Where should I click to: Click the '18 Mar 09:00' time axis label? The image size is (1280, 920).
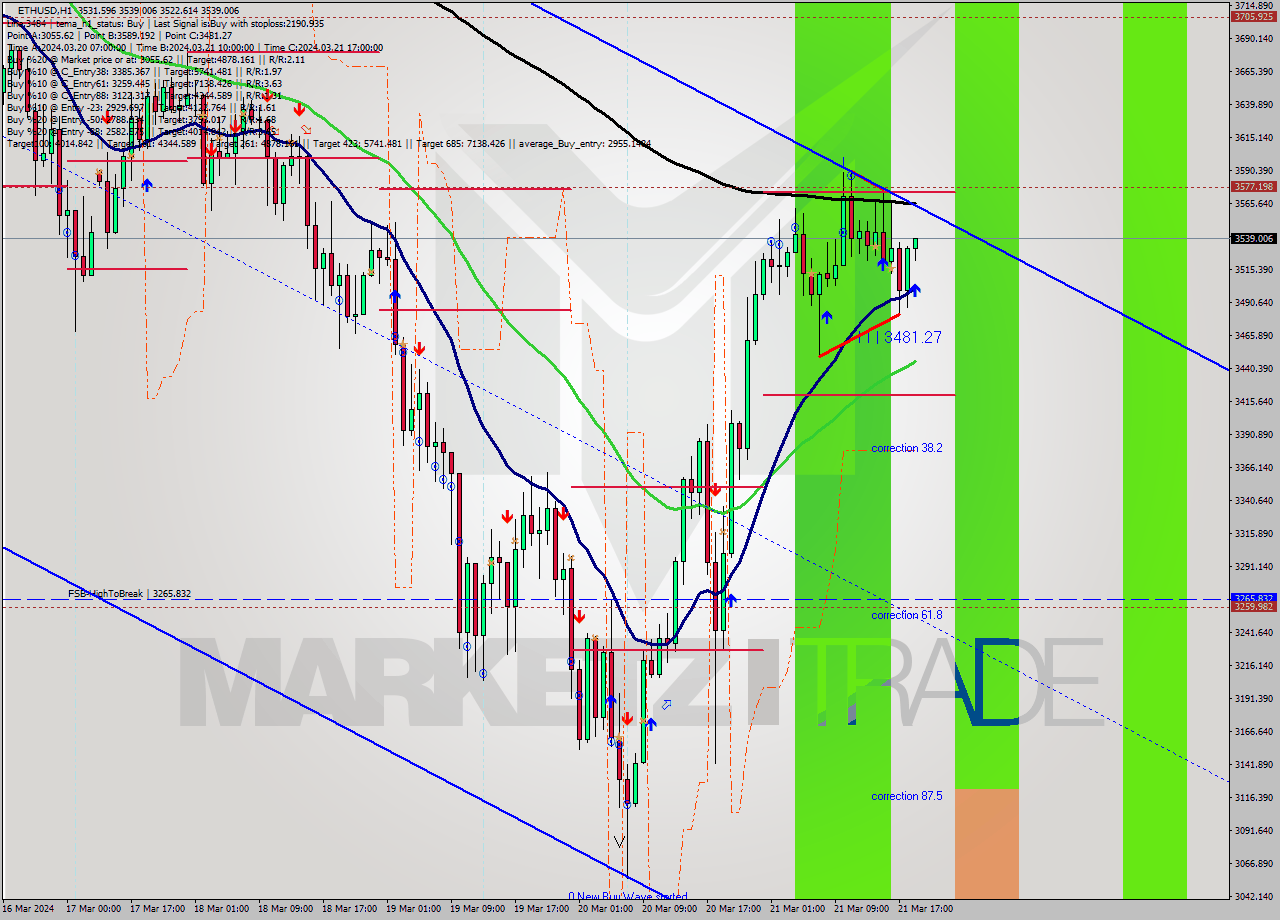point(285,909)
